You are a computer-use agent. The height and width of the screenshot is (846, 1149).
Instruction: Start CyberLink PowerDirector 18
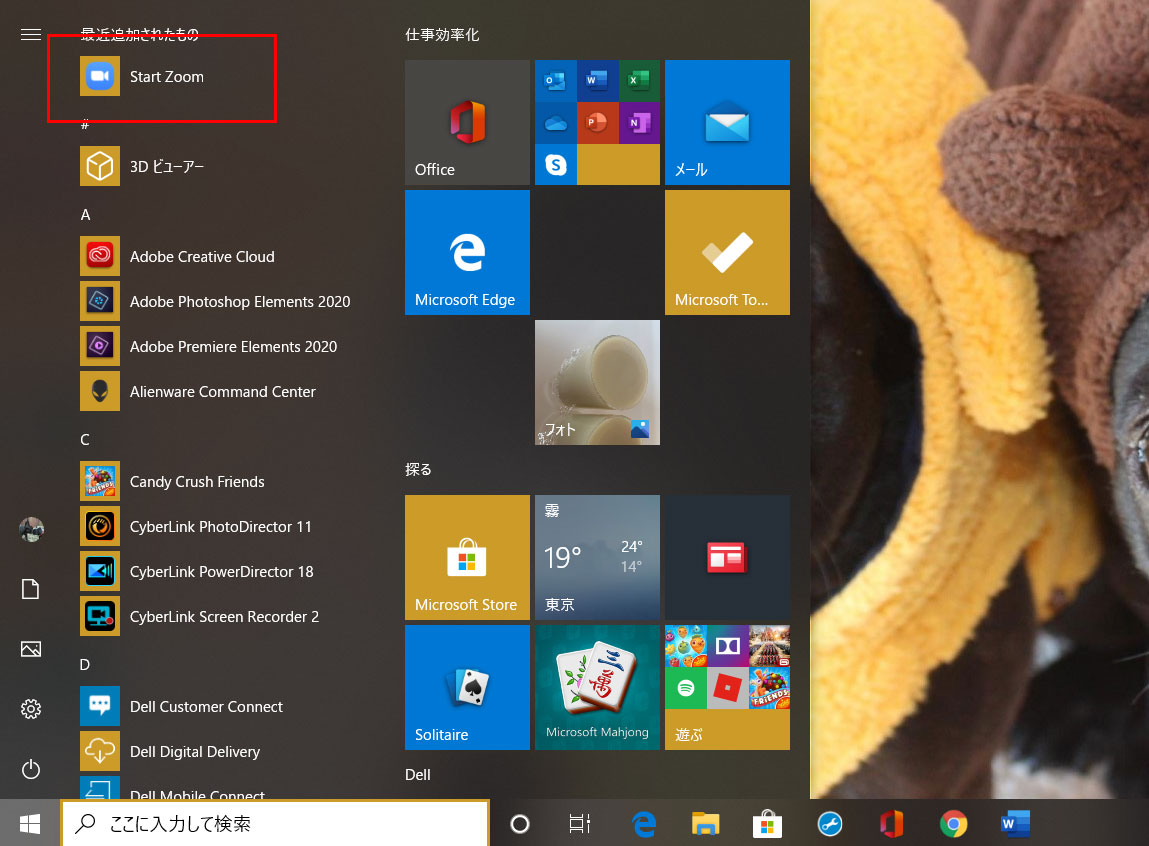click(220, 572)
